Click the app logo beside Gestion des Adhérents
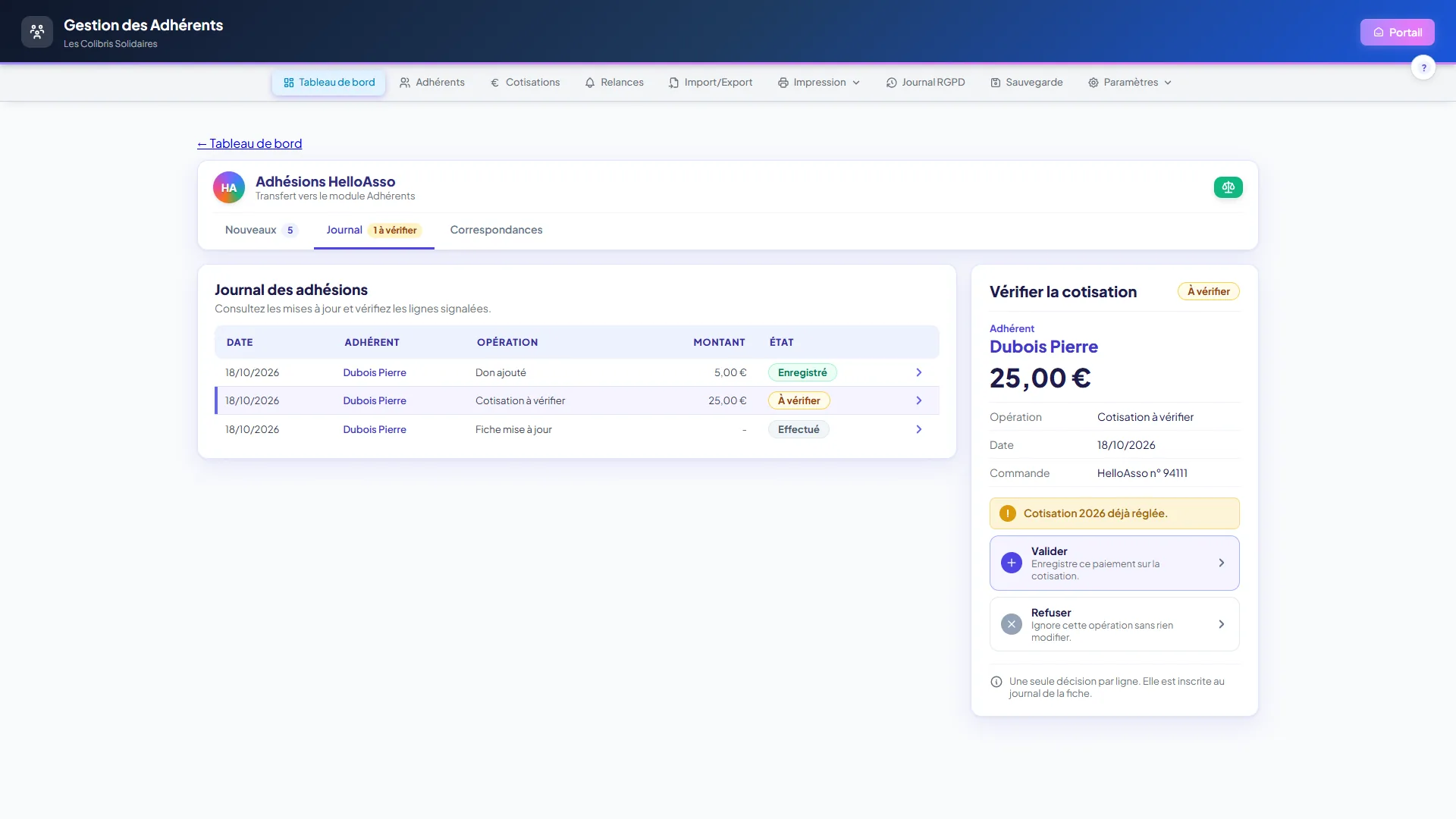This screenshot has height=819, width=1456. (37, 32)
